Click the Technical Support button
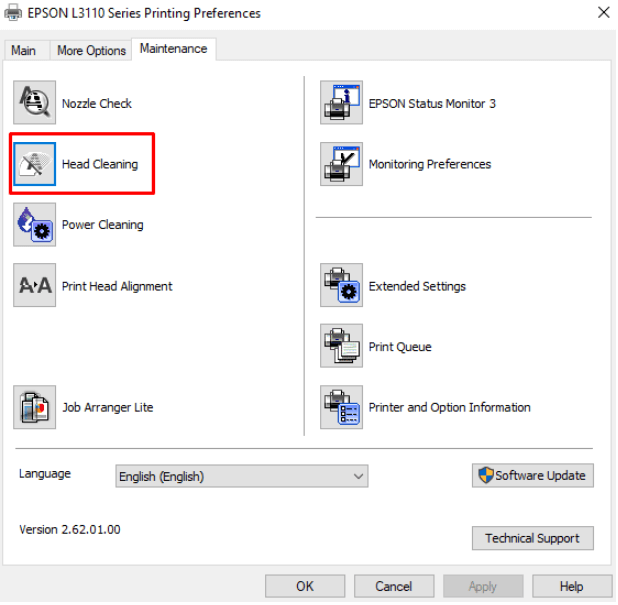618x605 pixels. [x=532, y=538]
